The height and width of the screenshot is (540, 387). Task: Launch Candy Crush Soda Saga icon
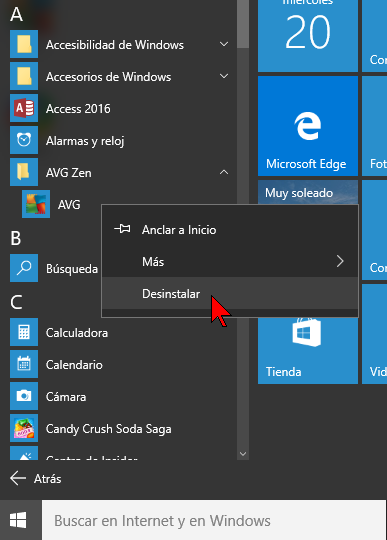click(x=24, y=428)
